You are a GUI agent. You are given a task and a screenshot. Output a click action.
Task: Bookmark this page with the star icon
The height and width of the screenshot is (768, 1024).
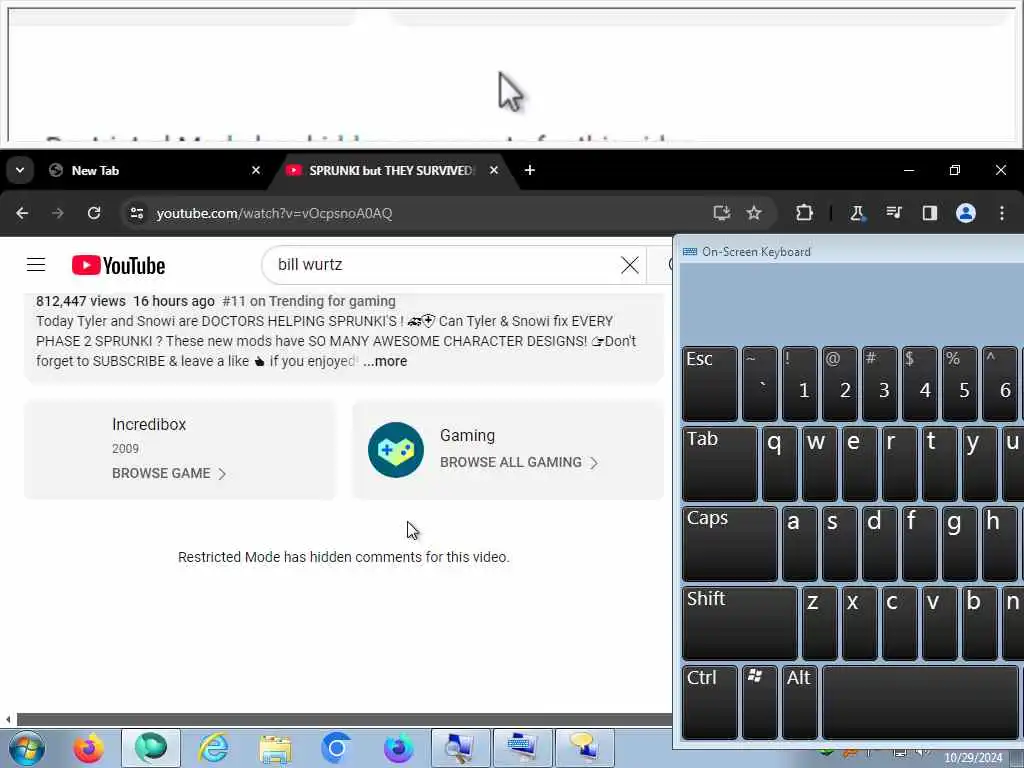pos(754,213)
